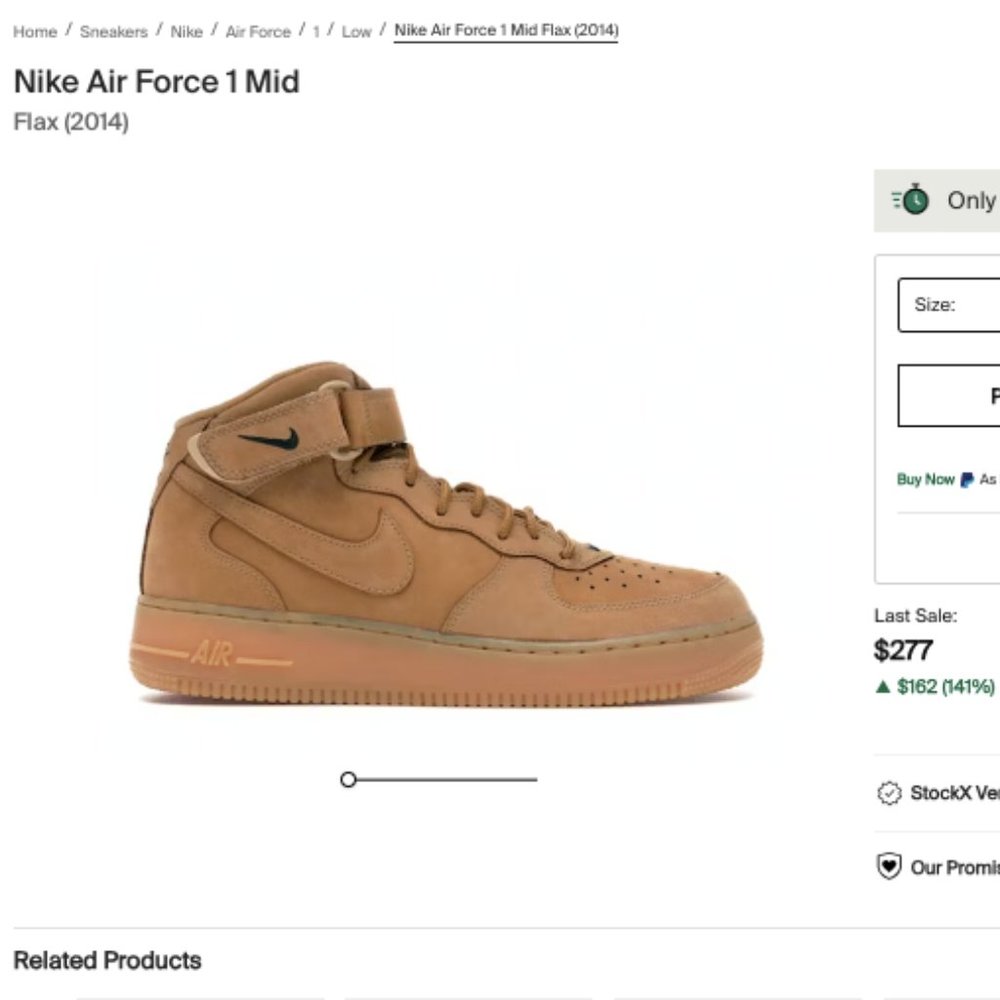Click the Our Promise shield icon
1000x1000 pixels.
888,866
